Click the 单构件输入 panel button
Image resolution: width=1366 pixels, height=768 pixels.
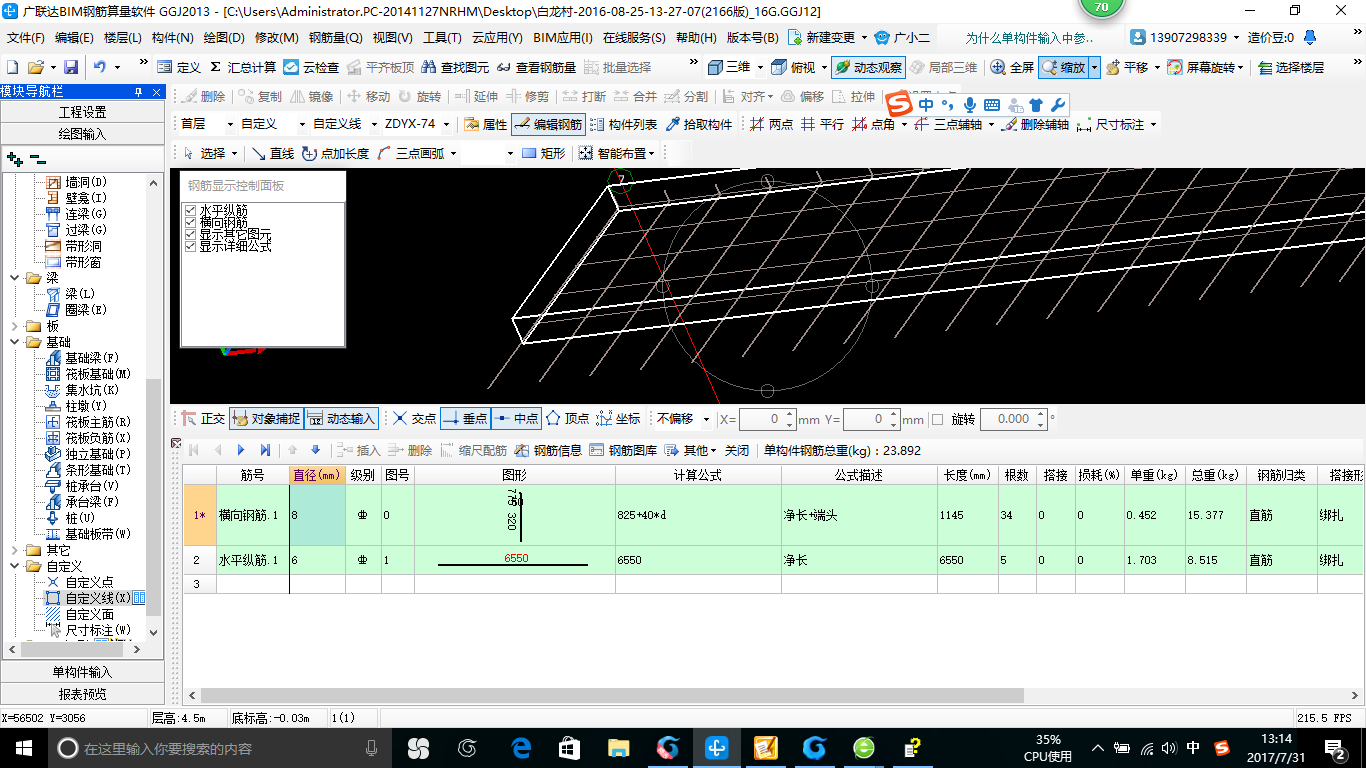coord(82,672)
